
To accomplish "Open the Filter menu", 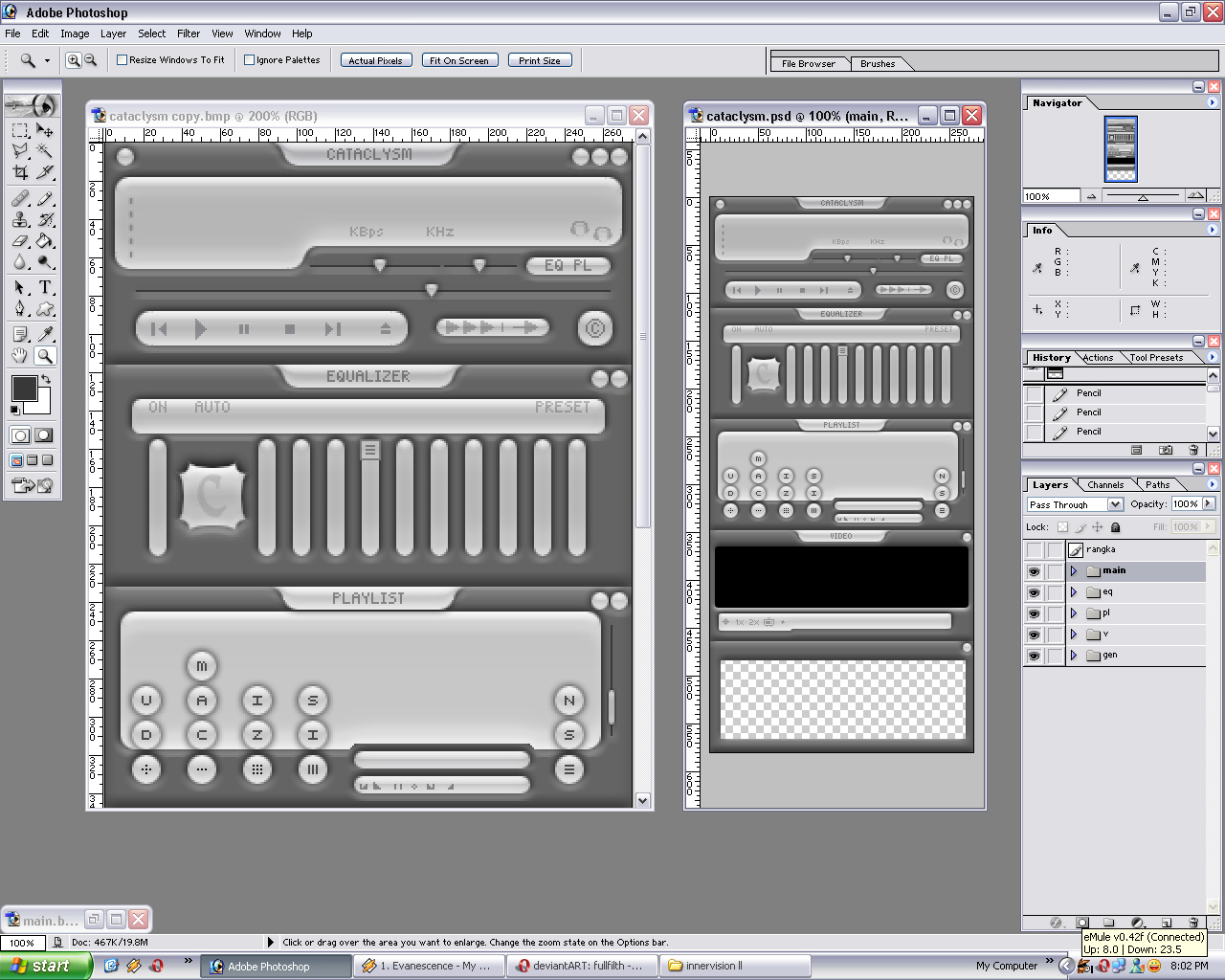I will click(189, 33).
